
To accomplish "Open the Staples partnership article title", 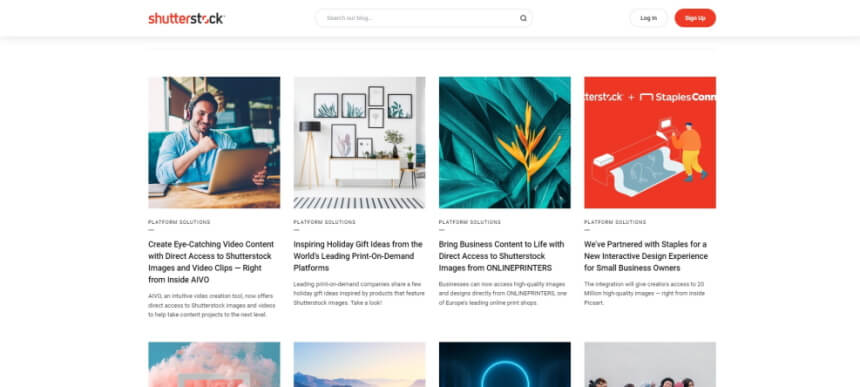I will pyautogui.click(x=646, y=256).
